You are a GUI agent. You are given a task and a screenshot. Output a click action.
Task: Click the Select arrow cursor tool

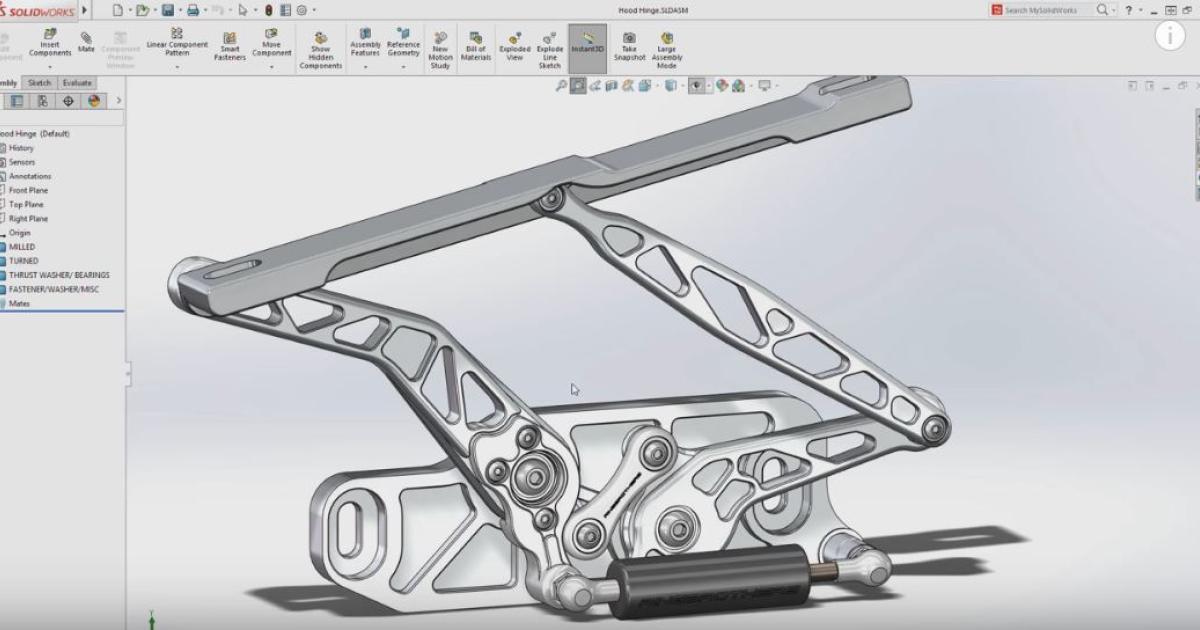(x=243, y=10)
